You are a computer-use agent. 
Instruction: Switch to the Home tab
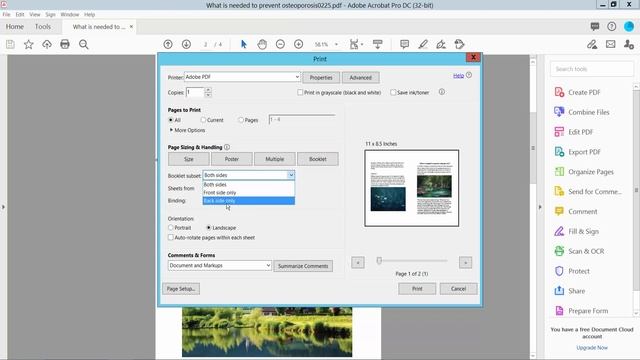pyautogui.click(x=15, y=27)
